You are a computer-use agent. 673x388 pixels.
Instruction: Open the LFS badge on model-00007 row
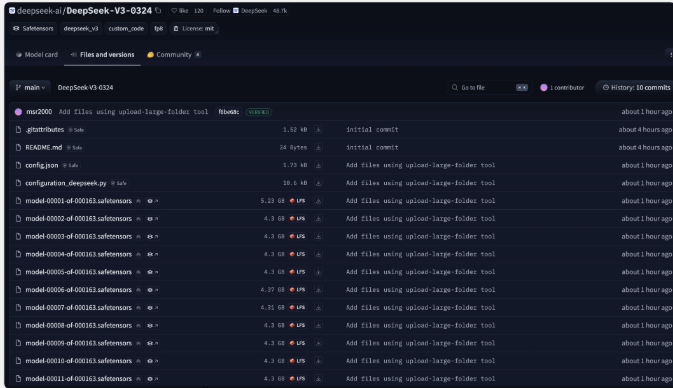point(297,308)
